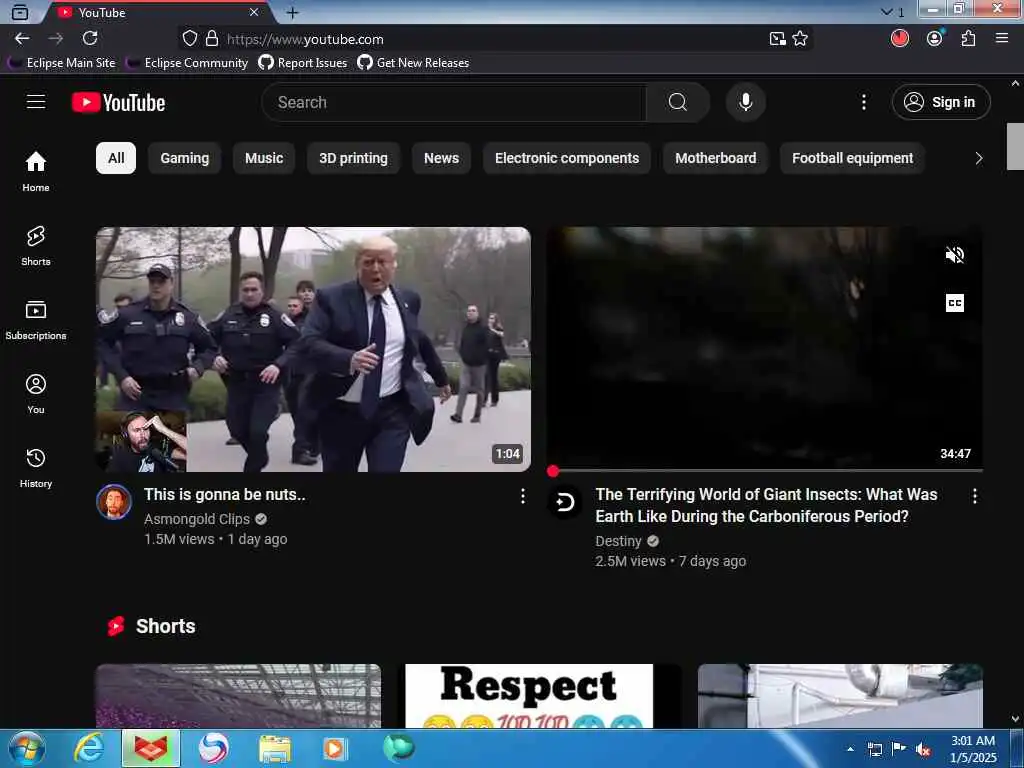Click Asmongold Clips channel name
The height and width of the screenshot is (768, 1024).
click(197, 519)
